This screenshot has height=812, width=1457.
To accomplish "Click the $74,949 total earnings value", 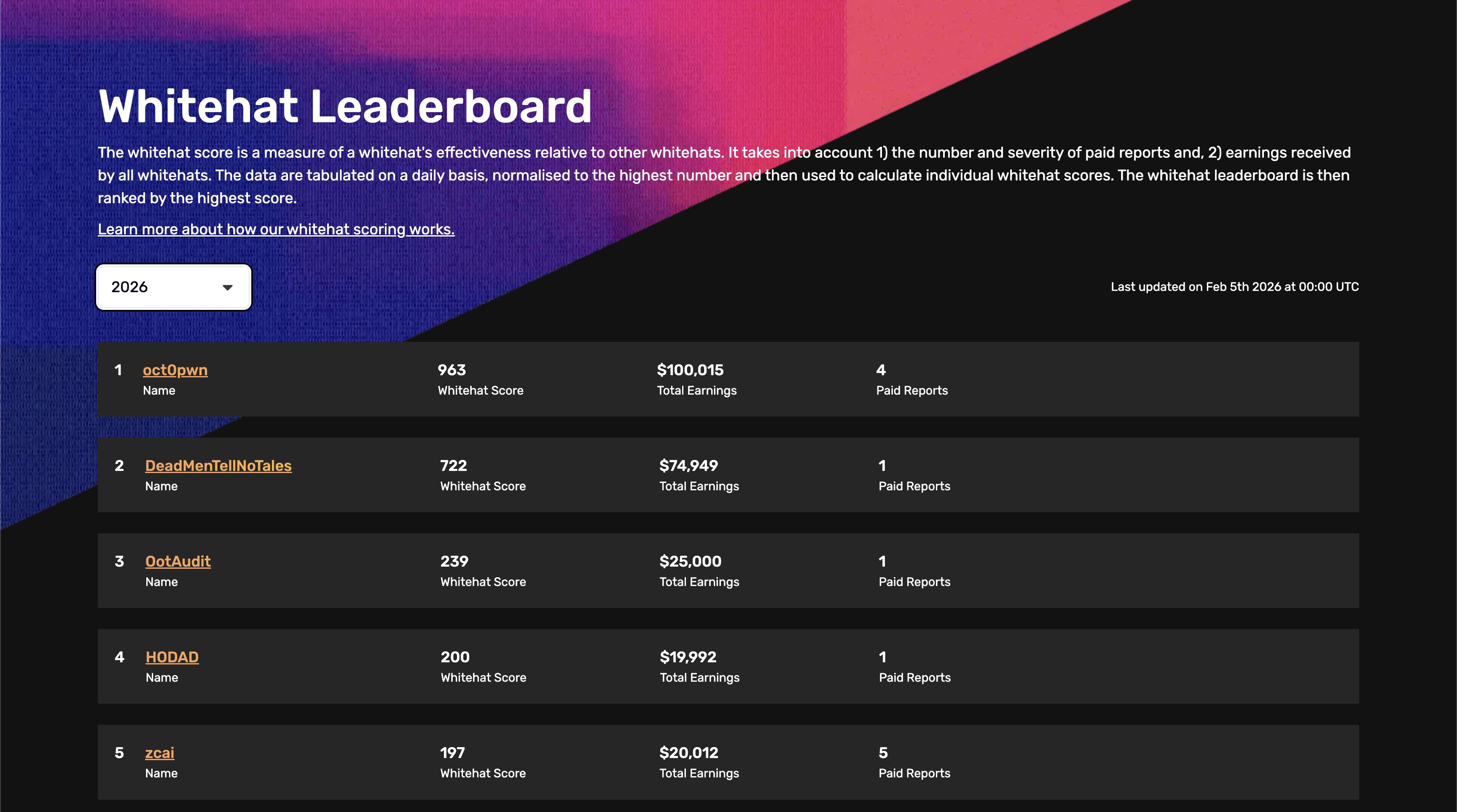I will [688, 465].
